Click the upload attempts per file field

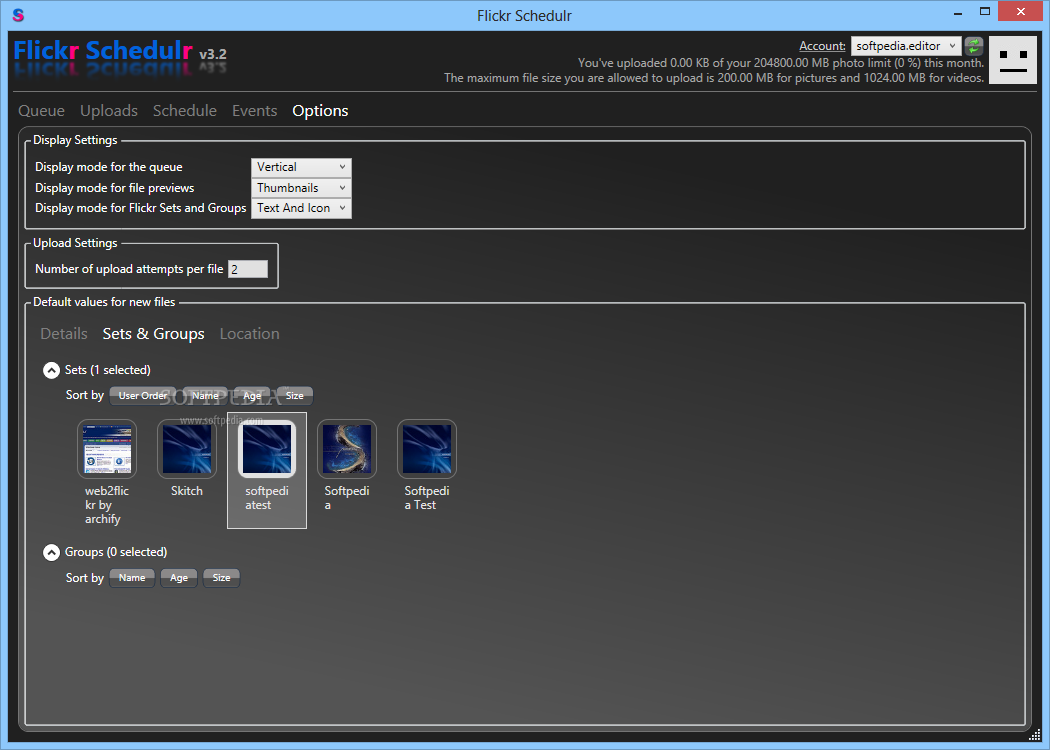(x=248, y=269)
